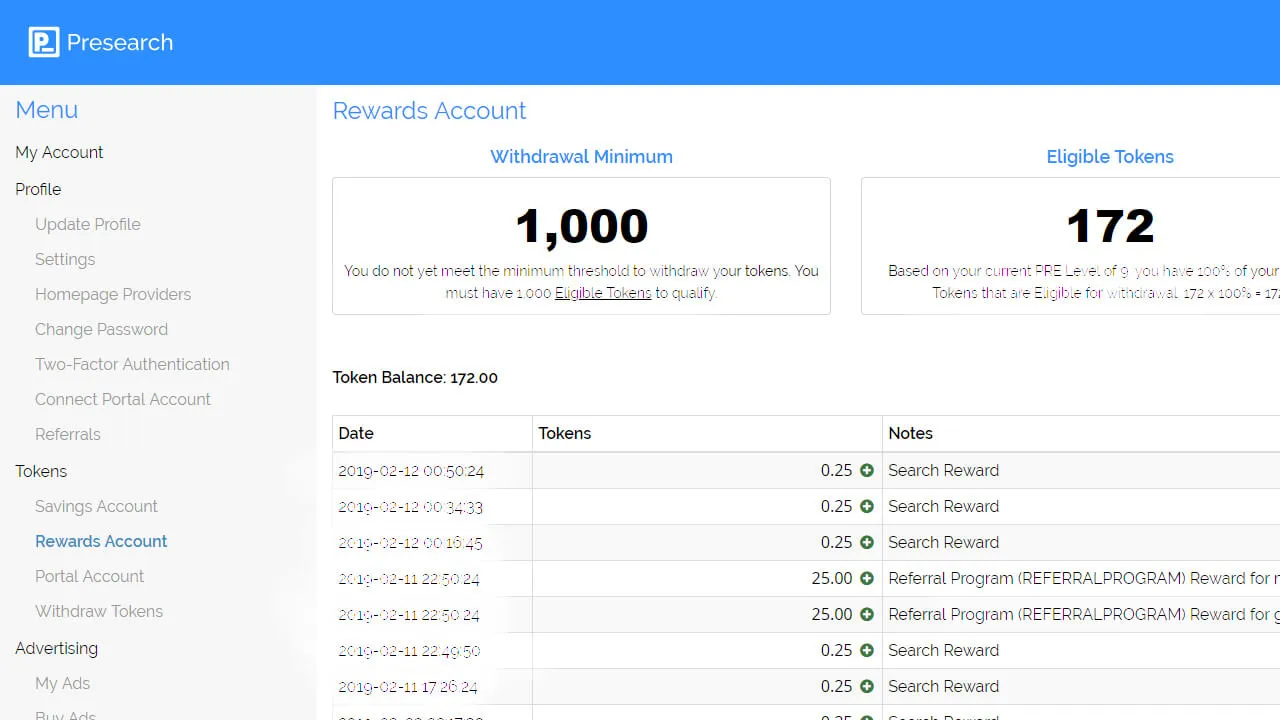Image resolution: width=1280 pixels, height=720 pixels.
Task: Open Connect Portal Account
Action: (x=123, y=399)
